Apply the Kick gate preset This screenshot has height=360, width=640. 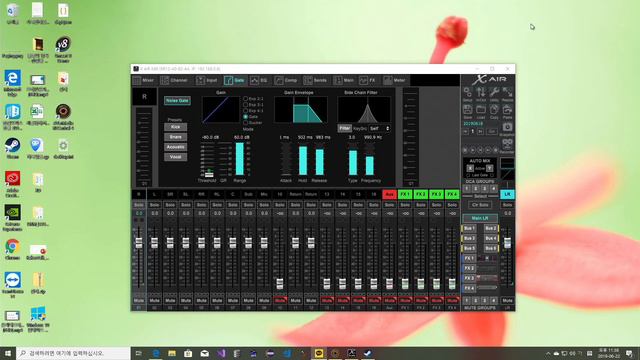[176, 127]
